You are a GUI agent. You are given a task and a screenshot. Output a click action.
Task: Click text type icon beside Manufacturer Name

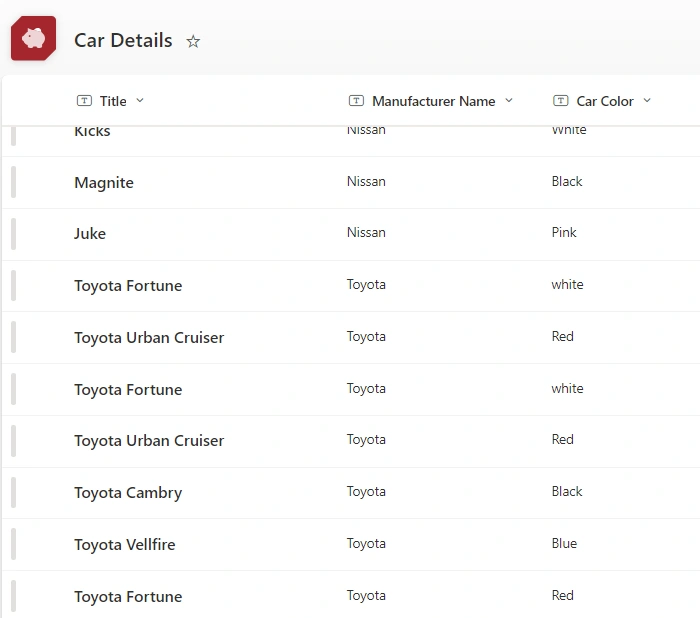(x=356, y=100)
